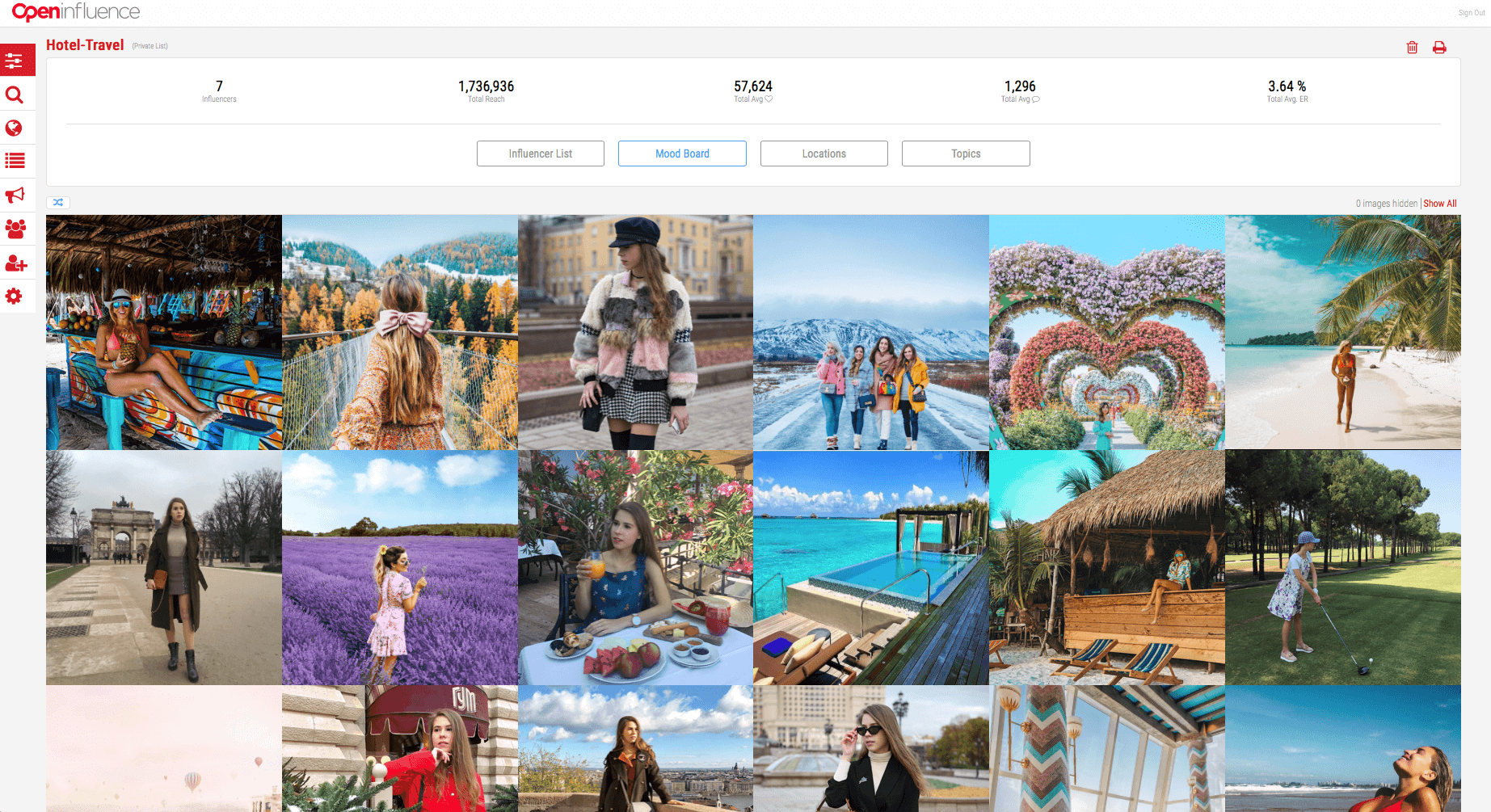Click the 3.64 % engagement rate value
This screenshot has width=1491, height=812.
point(1287,86)
